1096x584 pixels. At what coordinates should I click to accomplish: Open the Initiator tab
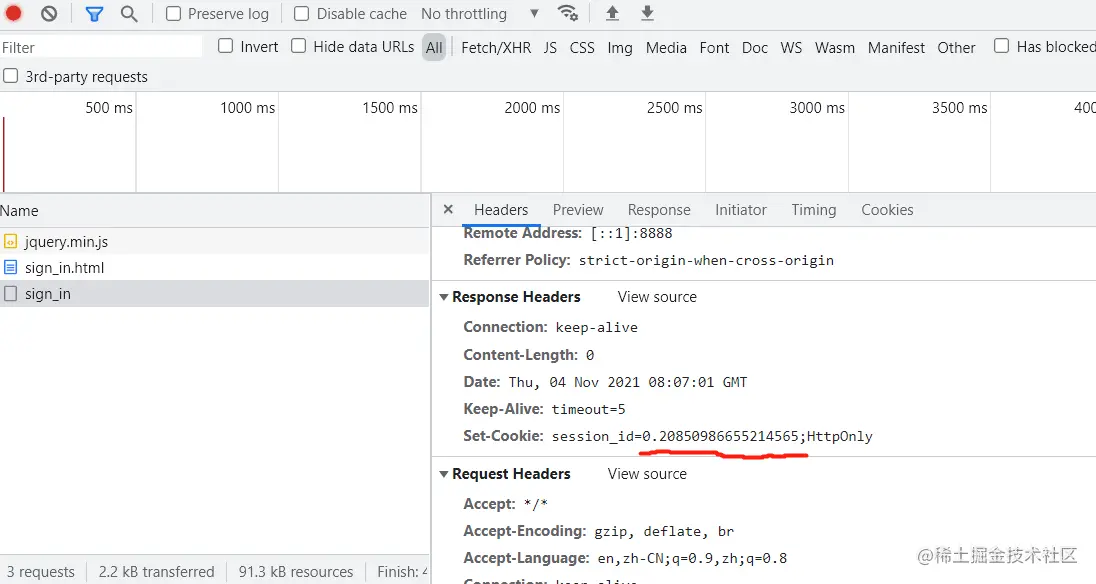tap(740, 210)
